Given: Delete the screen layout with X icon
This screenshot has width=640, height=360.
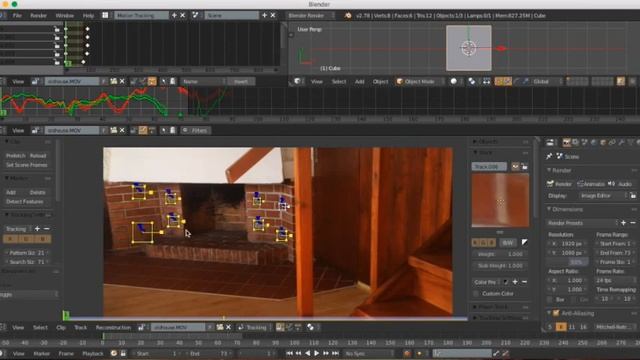Looking at the screenshot, I should click(182, 16).
